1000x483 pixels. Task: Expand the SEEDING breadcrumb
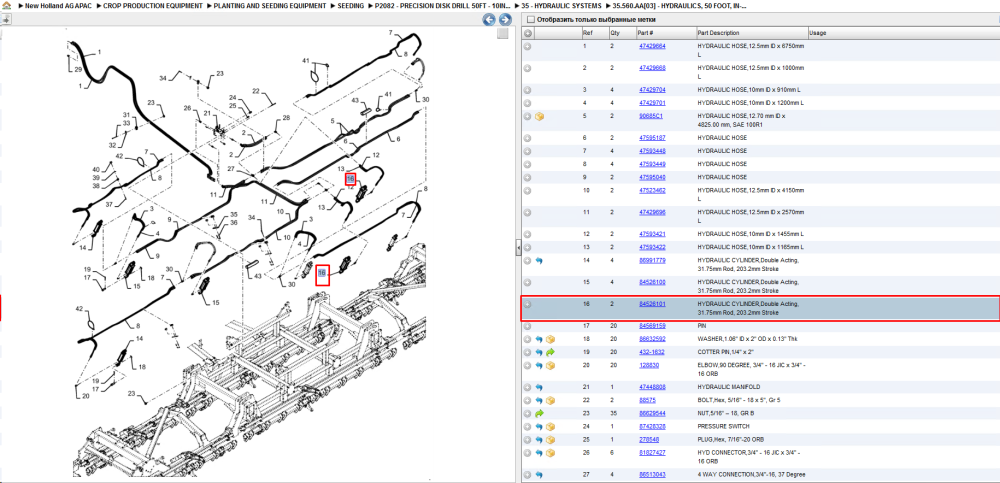point(333,6)
